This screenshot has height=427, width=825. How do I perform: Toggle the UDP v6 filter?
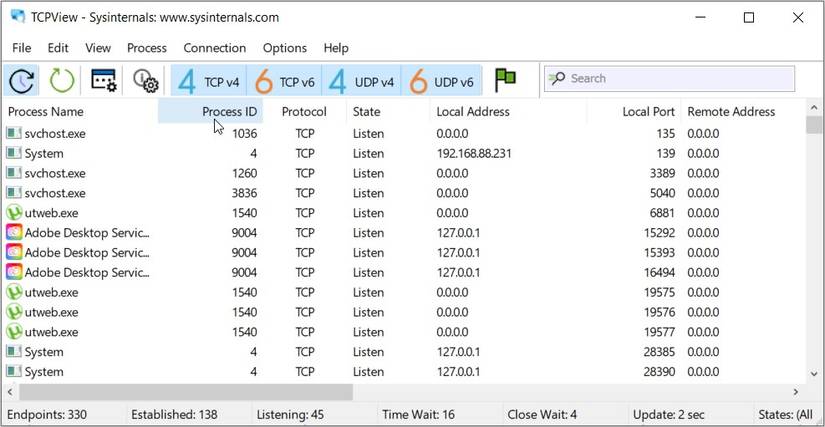coord(441,81)
